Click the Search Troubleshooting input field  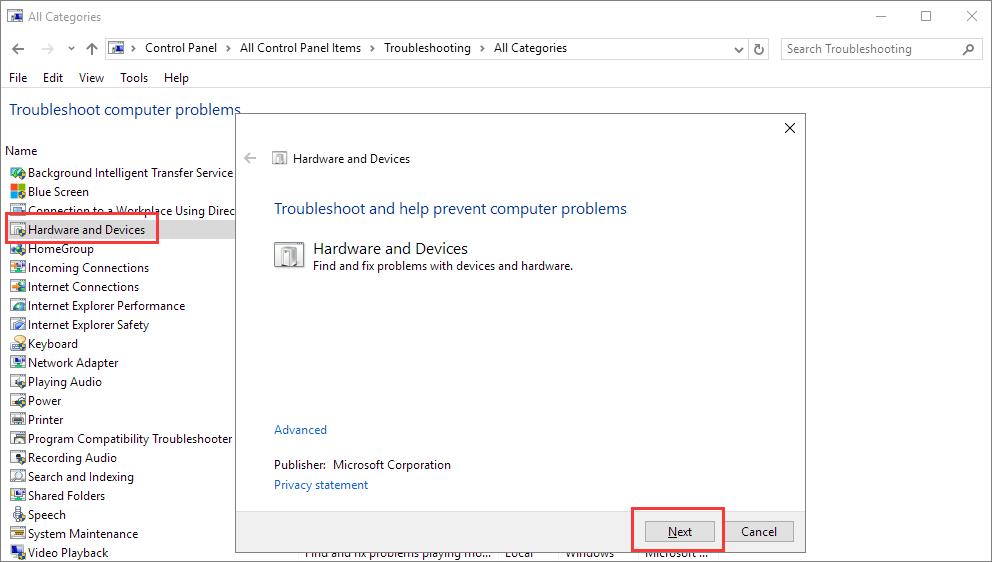[870, 49]
